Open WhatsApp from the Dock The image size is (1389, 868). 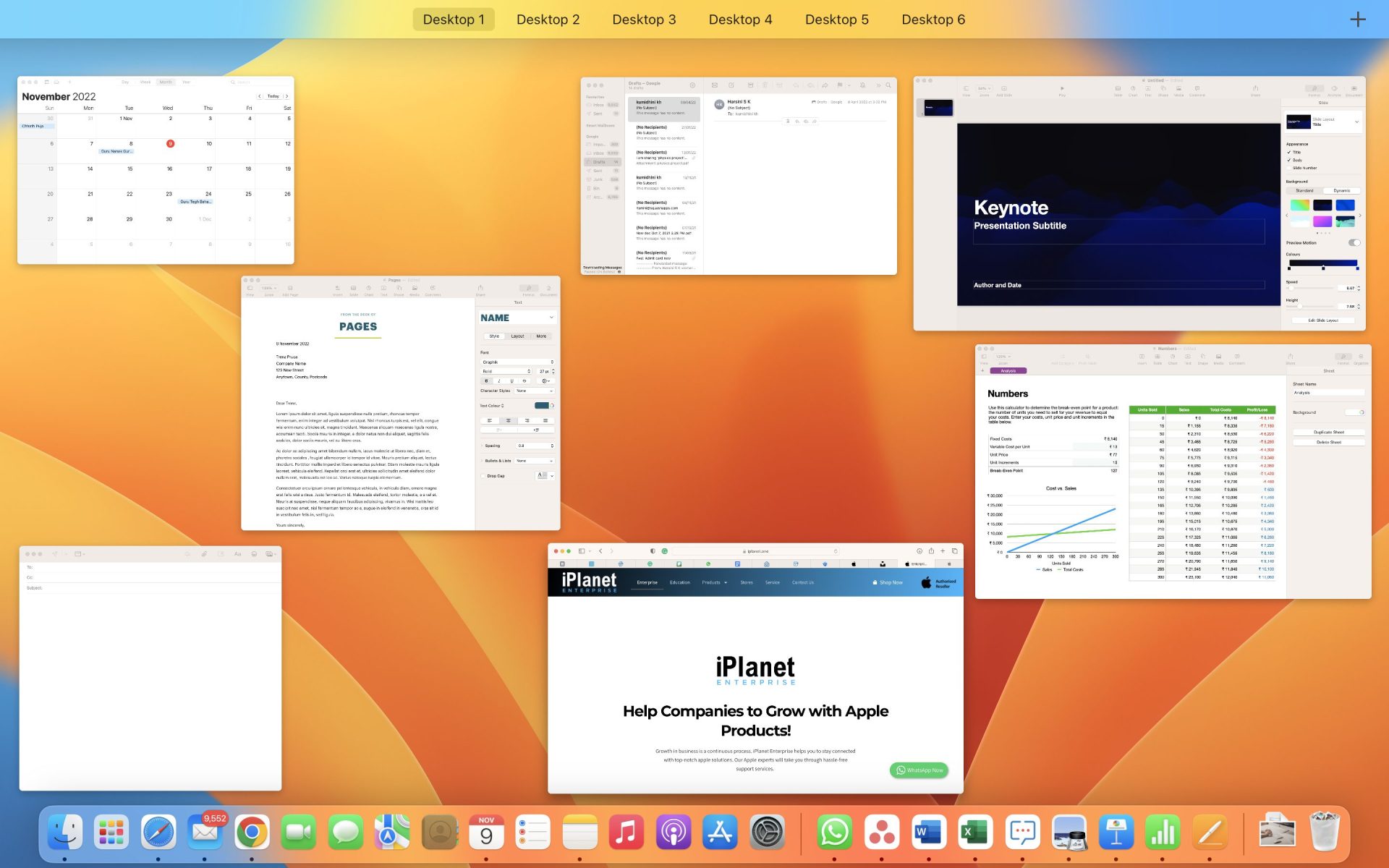pos(834,833)
